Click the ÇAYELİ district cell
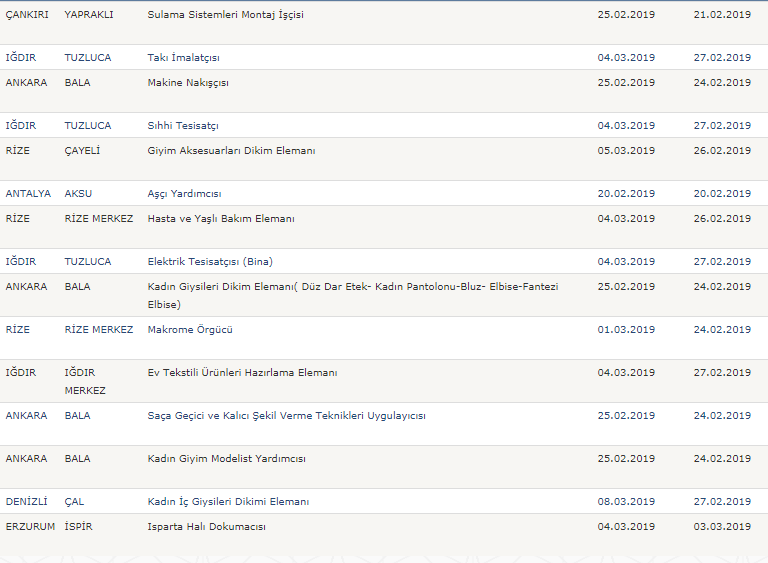 (x=82, y=151)
